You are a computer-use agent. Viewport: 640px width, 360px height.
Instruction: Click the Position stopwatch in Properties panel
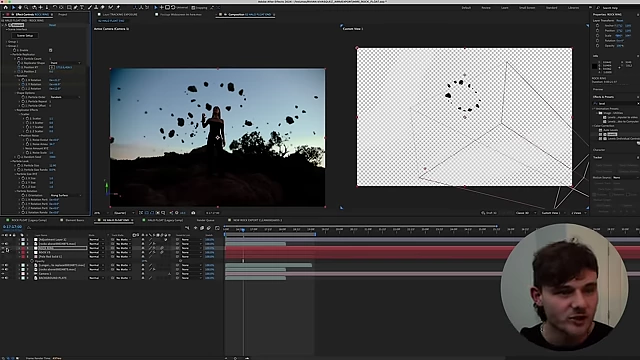pyautogui.click(x=598, y=31)
